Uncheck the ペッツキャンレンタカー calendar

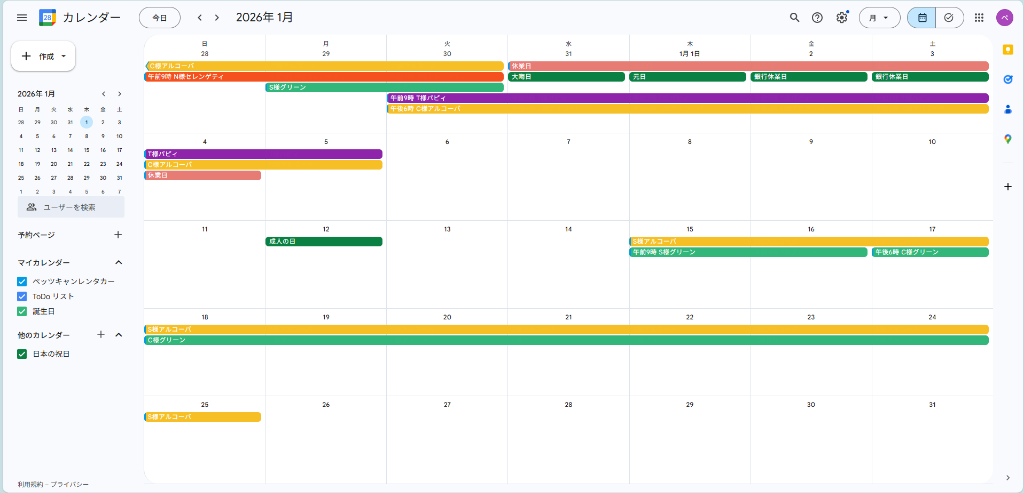pos(22,281)
